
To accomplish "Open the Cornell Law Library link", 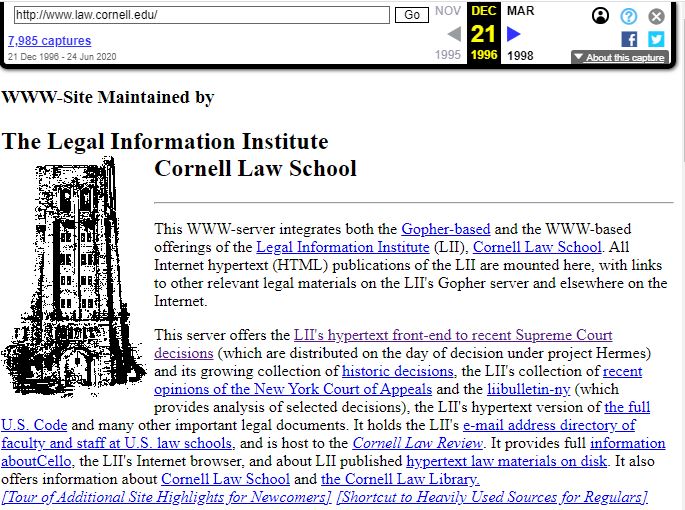I will [400, 479].
